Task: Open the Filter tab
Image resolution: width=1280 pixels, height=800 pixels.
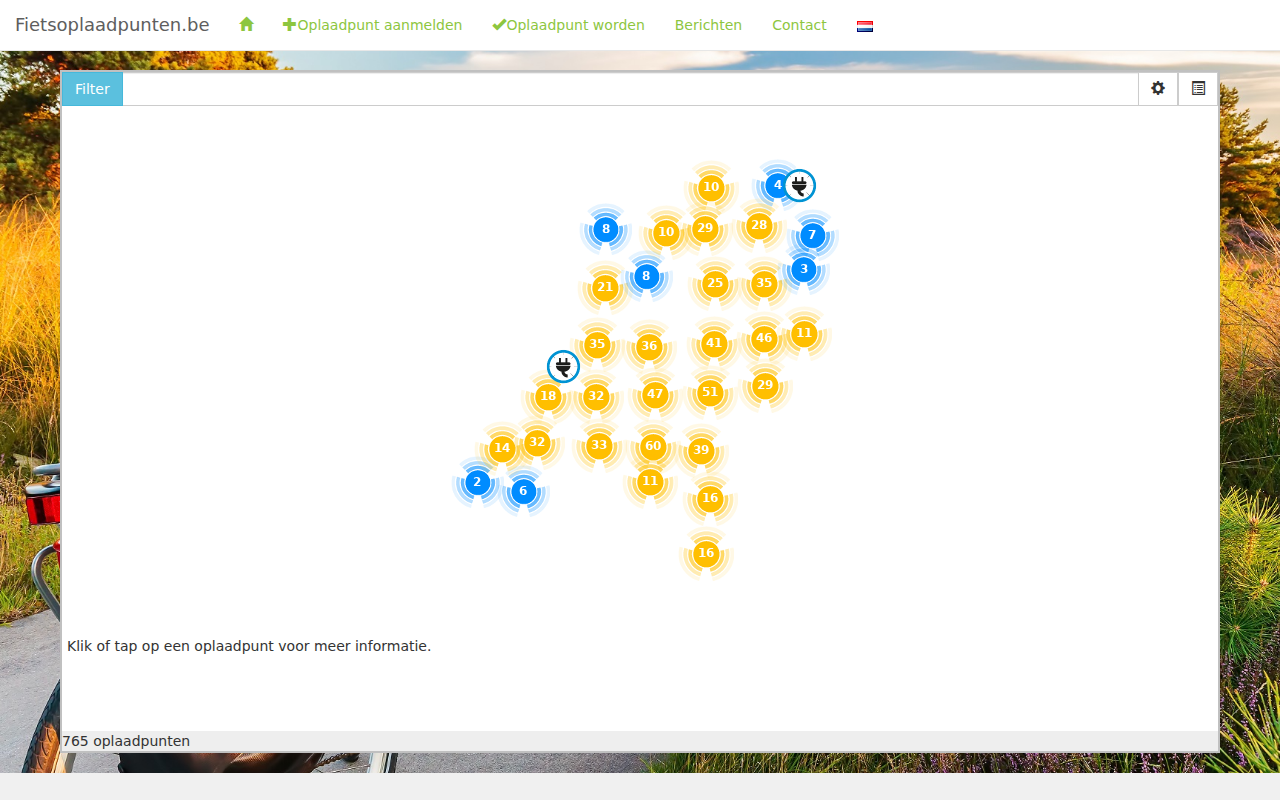Action: 92,89
